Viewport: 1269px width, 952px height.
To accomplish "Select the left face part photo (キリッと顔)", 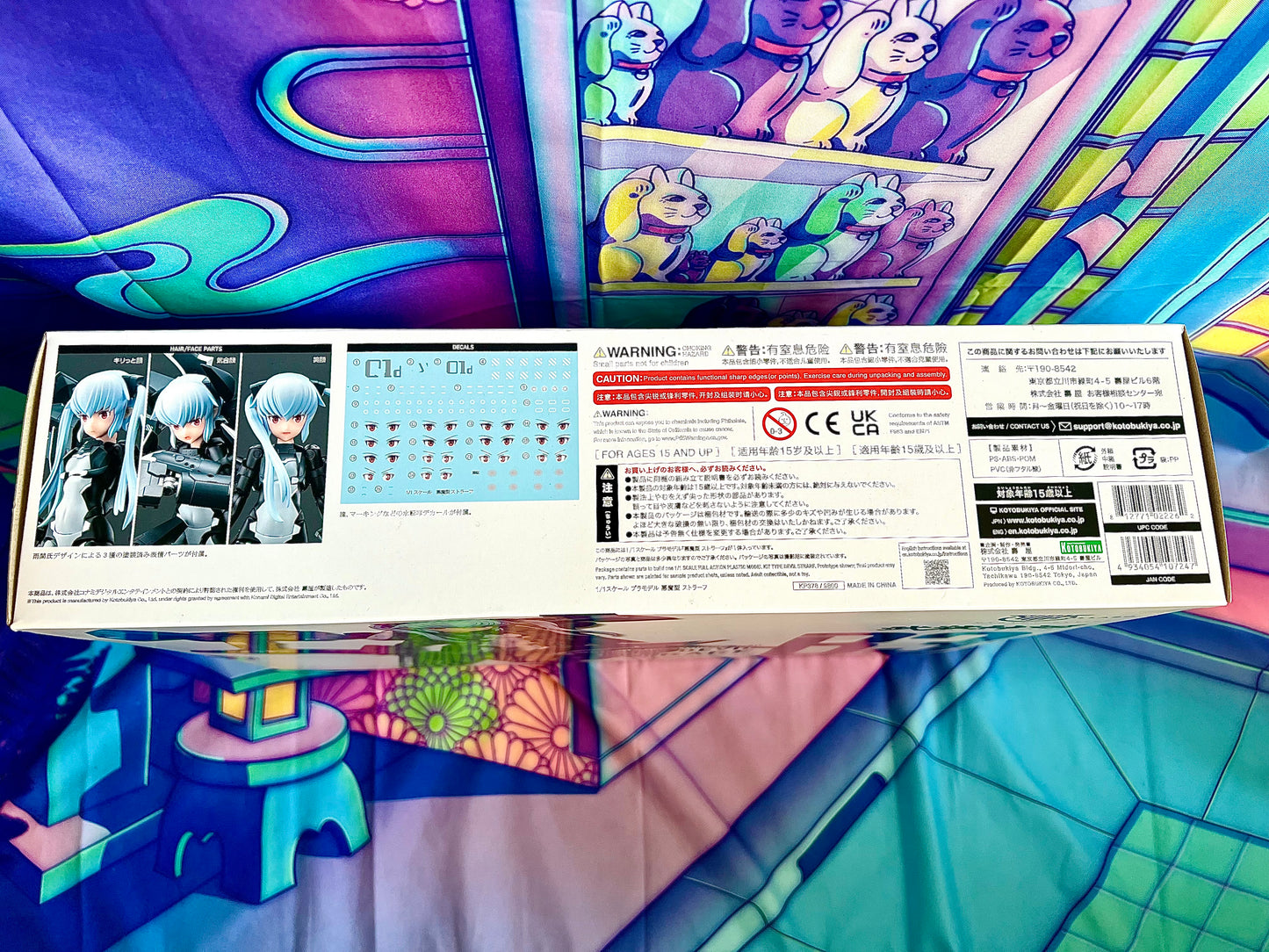I will [91, 449].
